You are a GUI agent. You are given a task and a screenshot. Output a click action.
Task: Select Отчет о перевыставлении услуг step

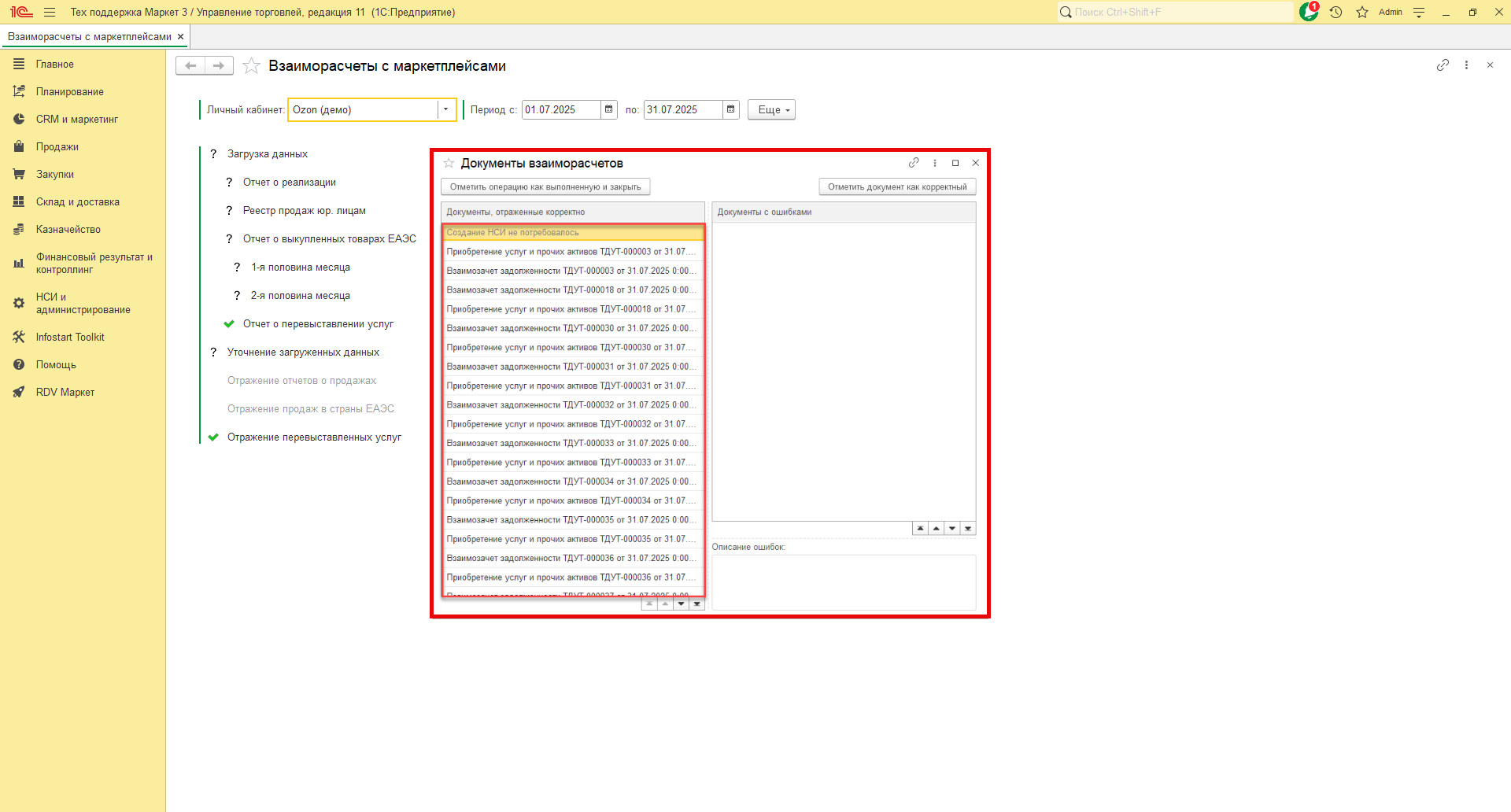point(318,324)
